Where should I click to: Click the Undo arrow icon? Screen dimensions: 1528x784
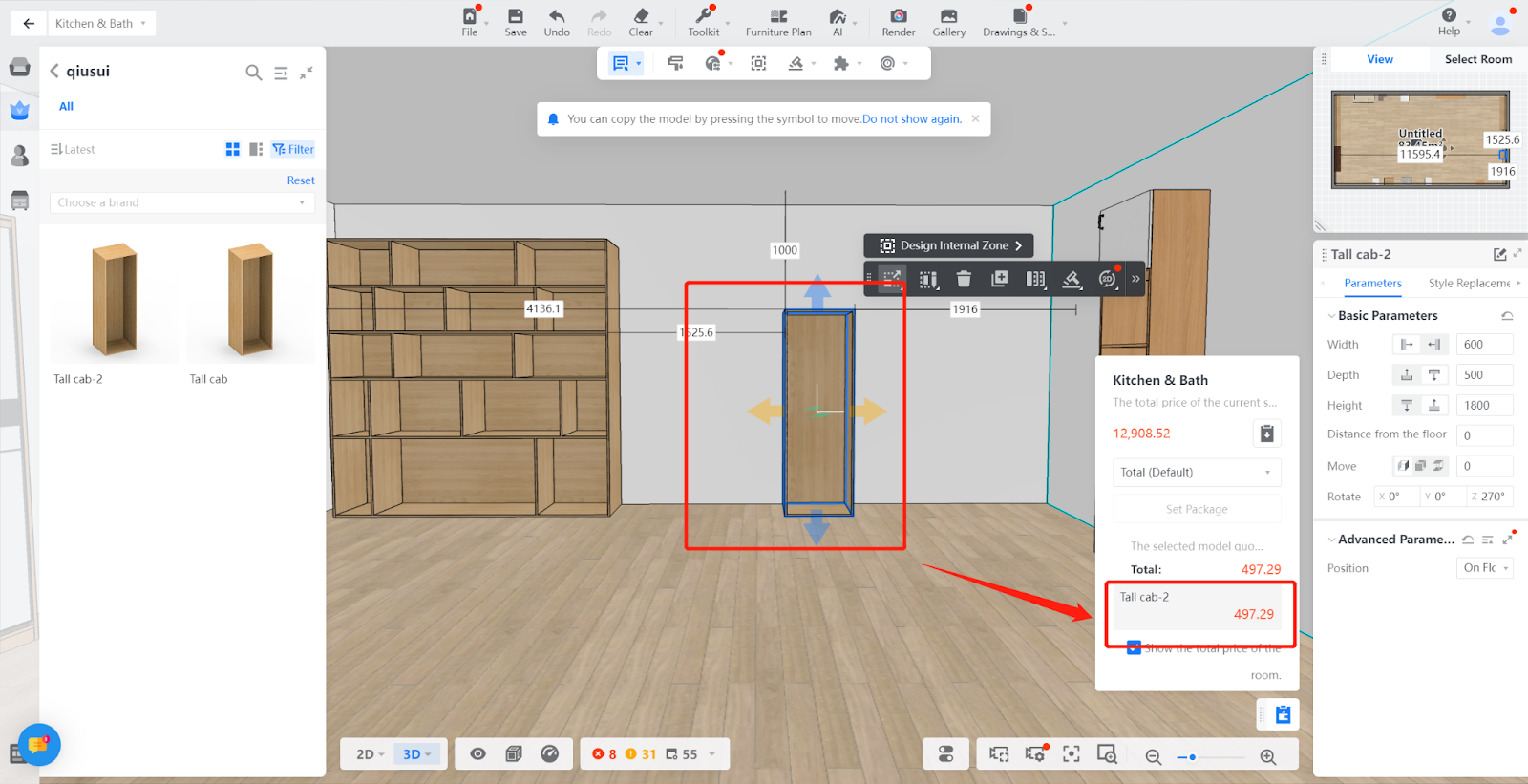(x=557, y=16)
